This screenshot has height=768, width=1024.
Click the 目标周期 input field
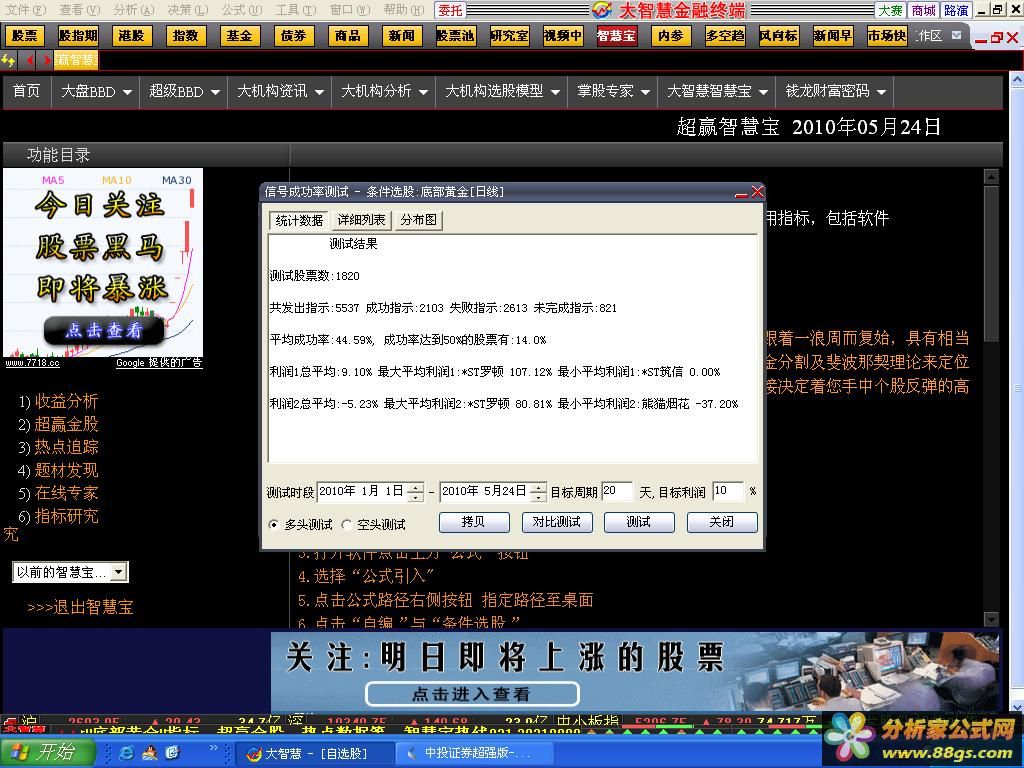pyautogui.click(x=617, y=491)
